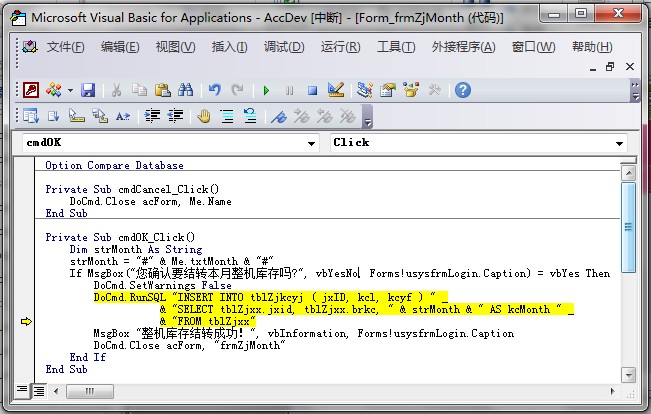Expand the cmdOK object dropdown
Viewport: 651px width, 414px height.
[x=311, y=143]
